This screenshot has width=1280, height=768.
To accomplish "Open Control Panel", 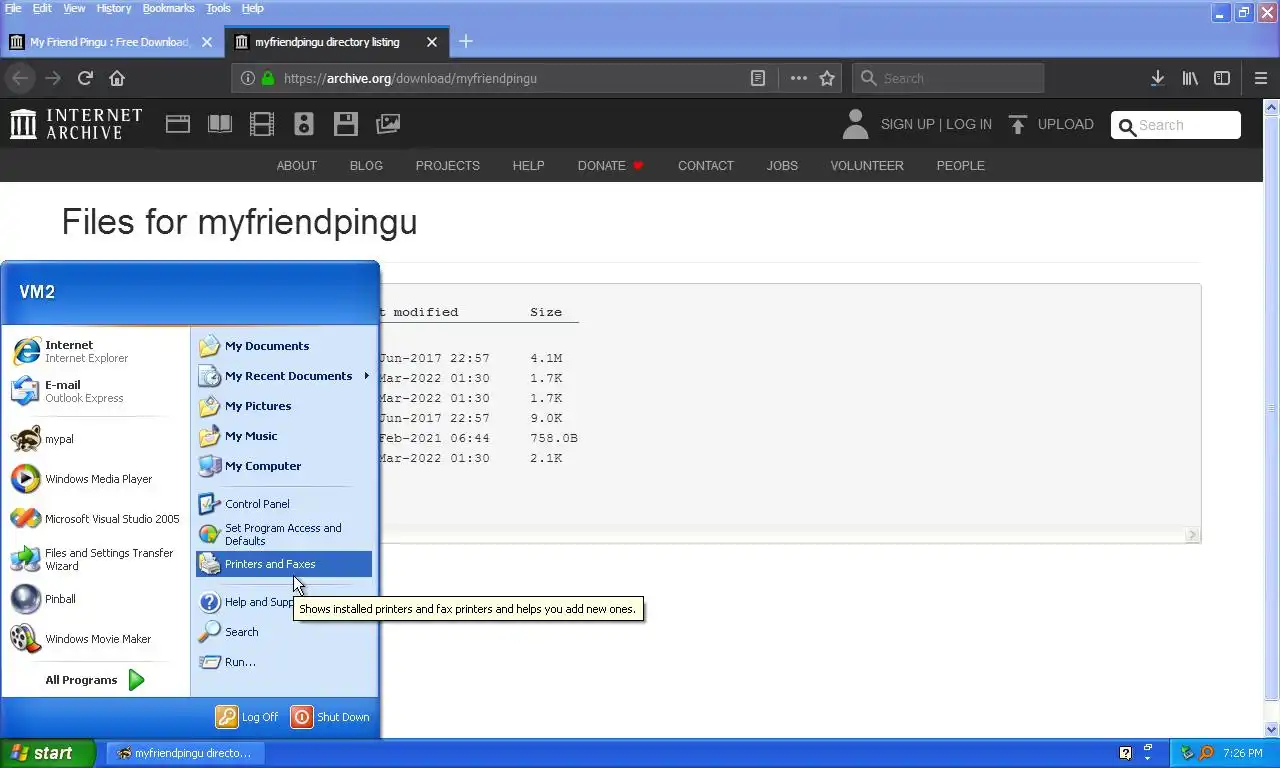I will tap(284, 504).
